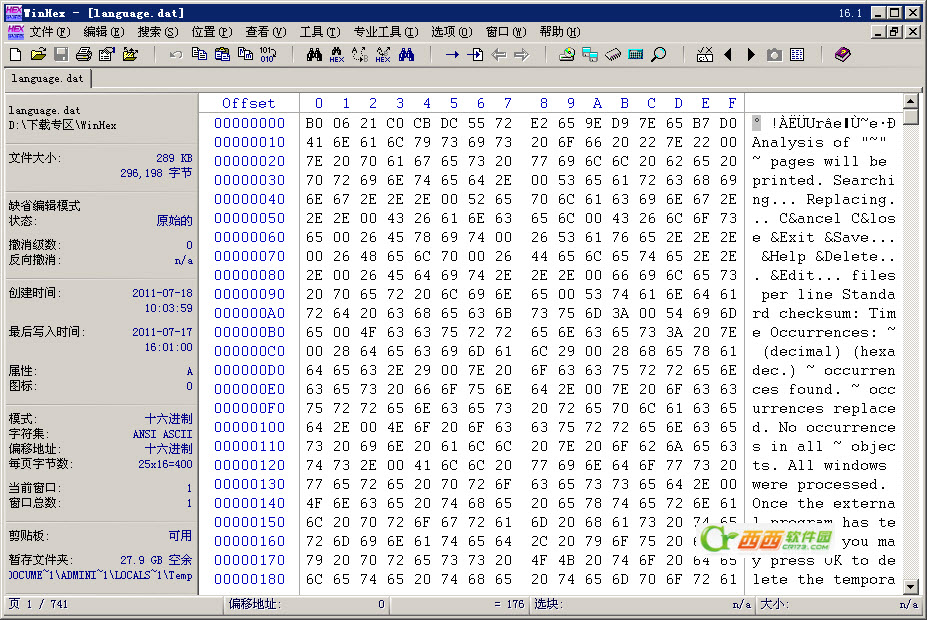Click offset row 00000100
Screen dimensions: 927x620
[249, 427]
